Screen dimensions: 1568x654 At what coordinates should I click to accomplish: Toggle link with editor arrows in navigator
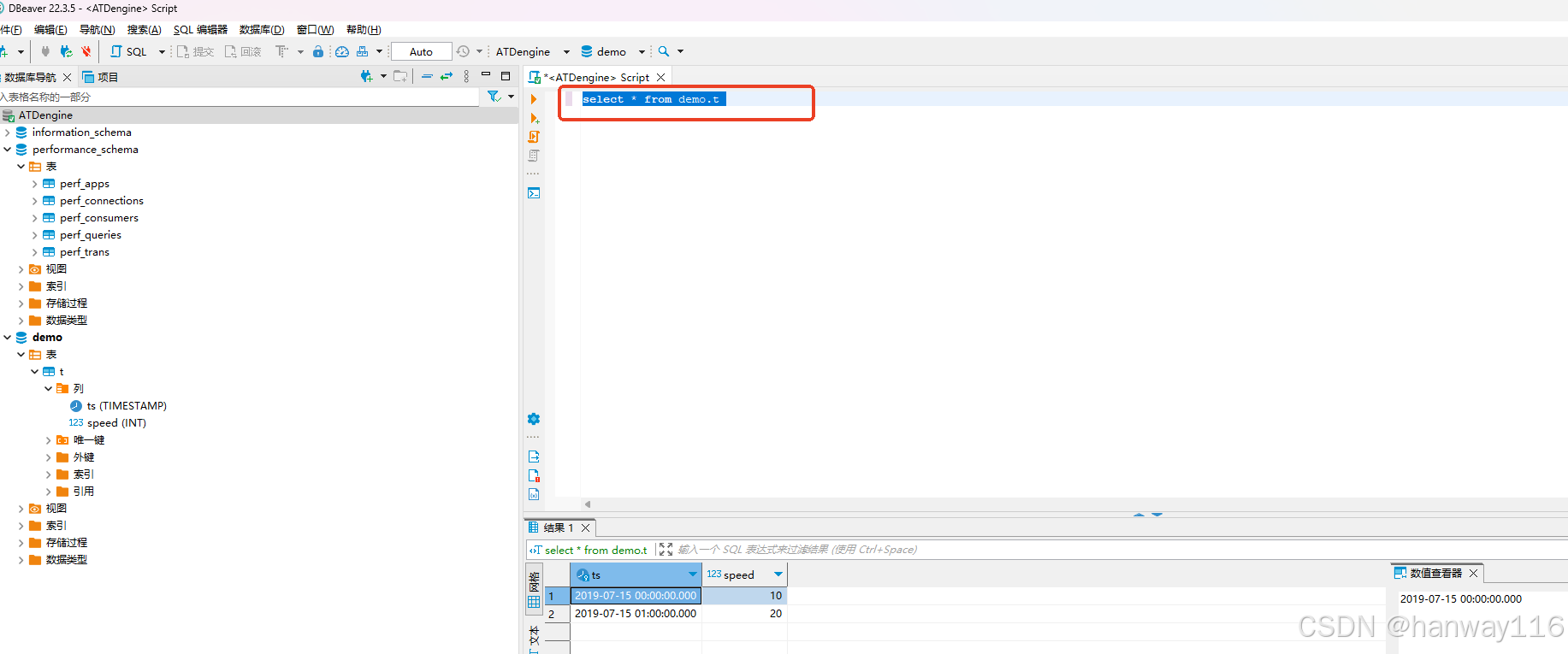[x=447, y=77]
